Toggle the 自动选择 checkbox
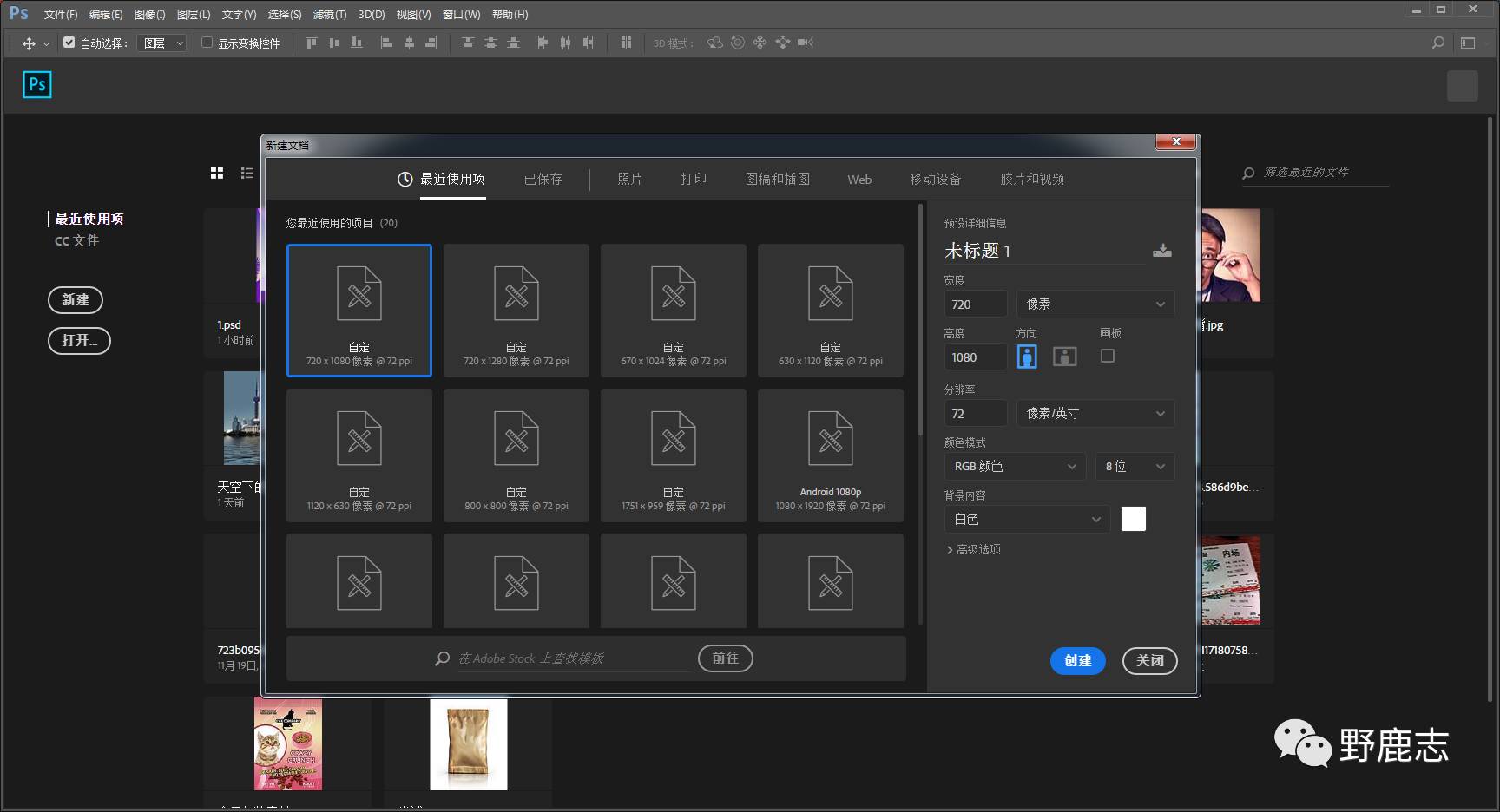 click(69, 43)
